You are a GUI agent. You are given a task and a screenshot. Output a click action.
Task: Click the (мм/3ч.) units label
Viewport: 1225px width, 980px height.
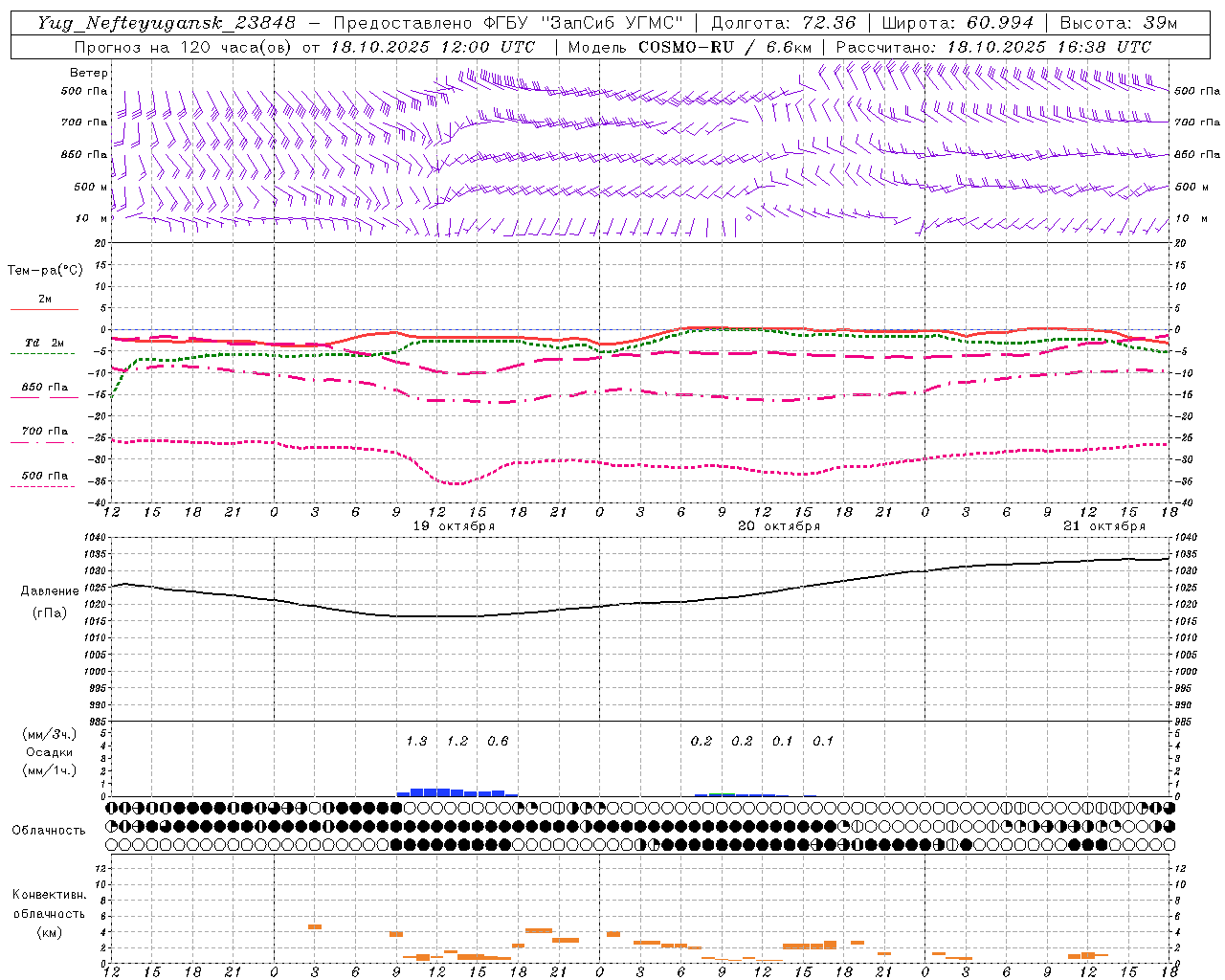click(50, 734)
